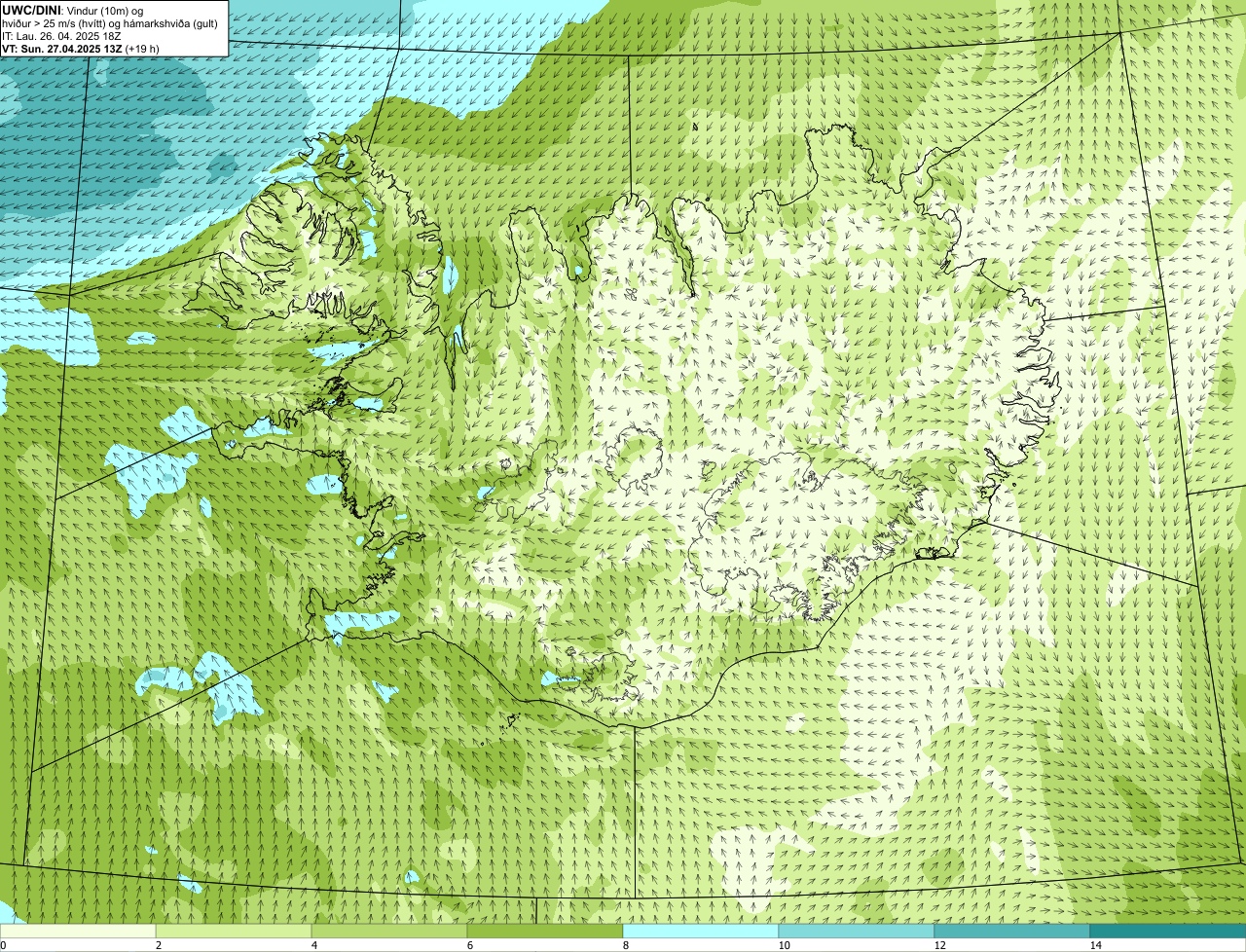Viewport: 1246px width, 952px height.
Task: Click the light green 2–4 m/s colorbar segment
Action: click(x=234, y=932)
